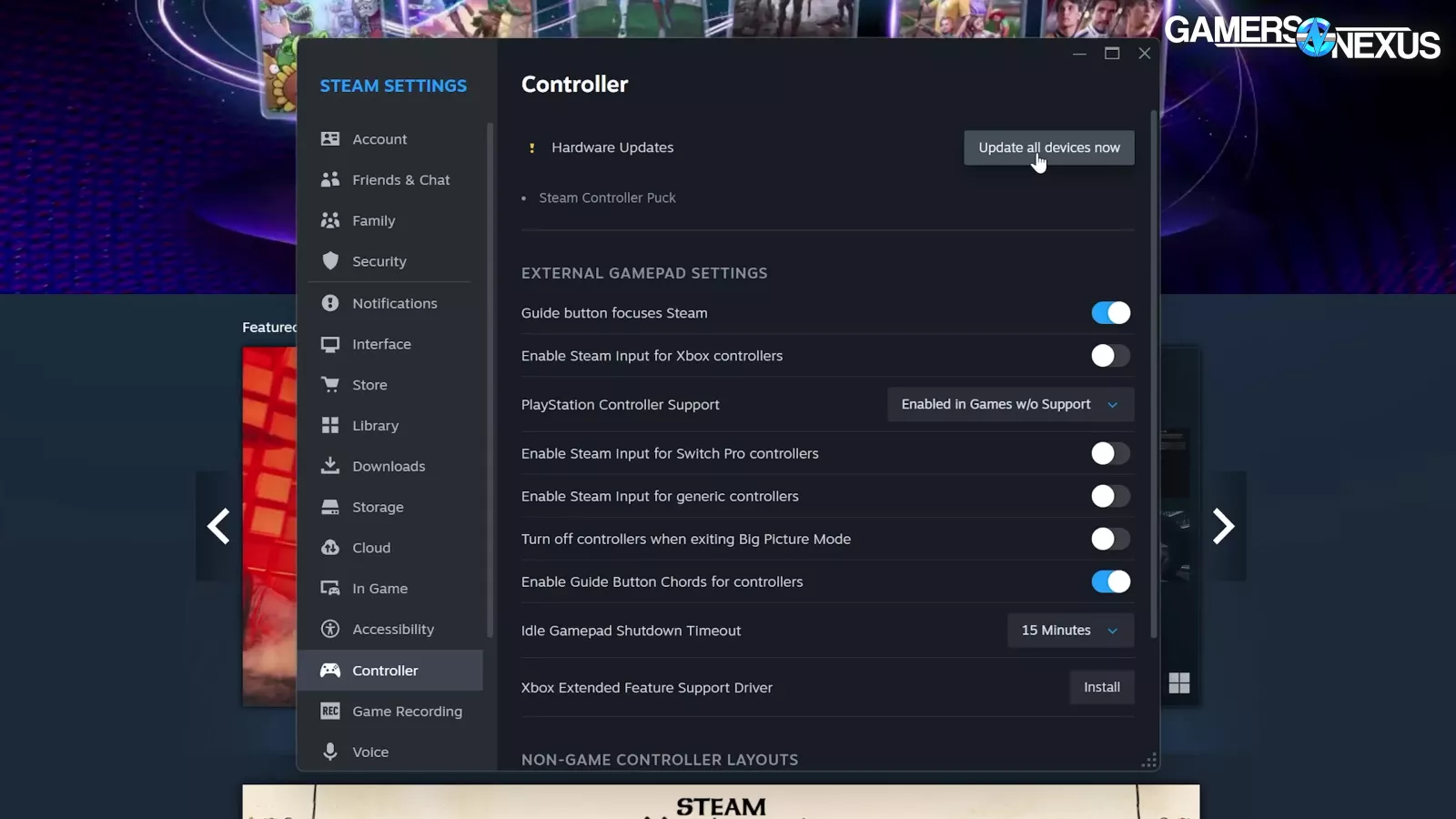The width and height of the screenshot is (1456, 819).
Task: Toggle Guide button focuses Steam
Action: point(1111,313)
